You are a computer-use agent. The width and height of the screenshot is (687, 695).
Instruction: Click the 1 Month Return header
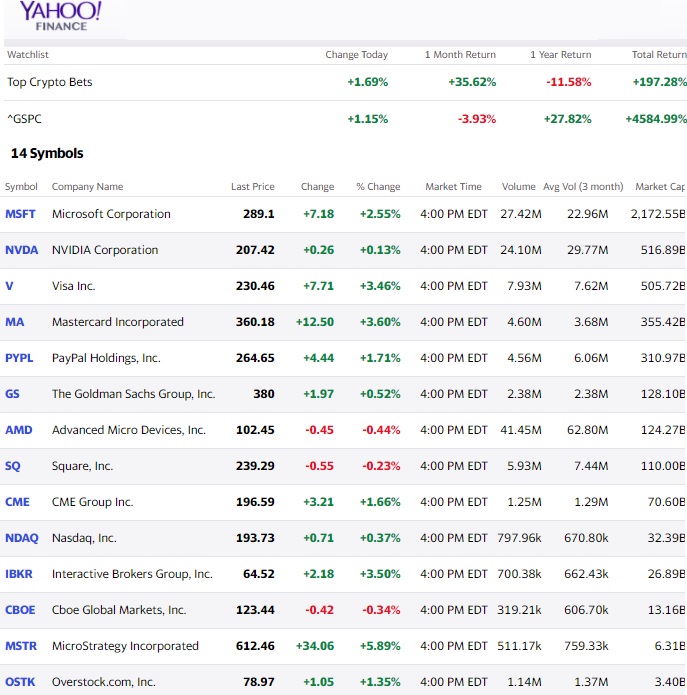[x=460, y=55]
